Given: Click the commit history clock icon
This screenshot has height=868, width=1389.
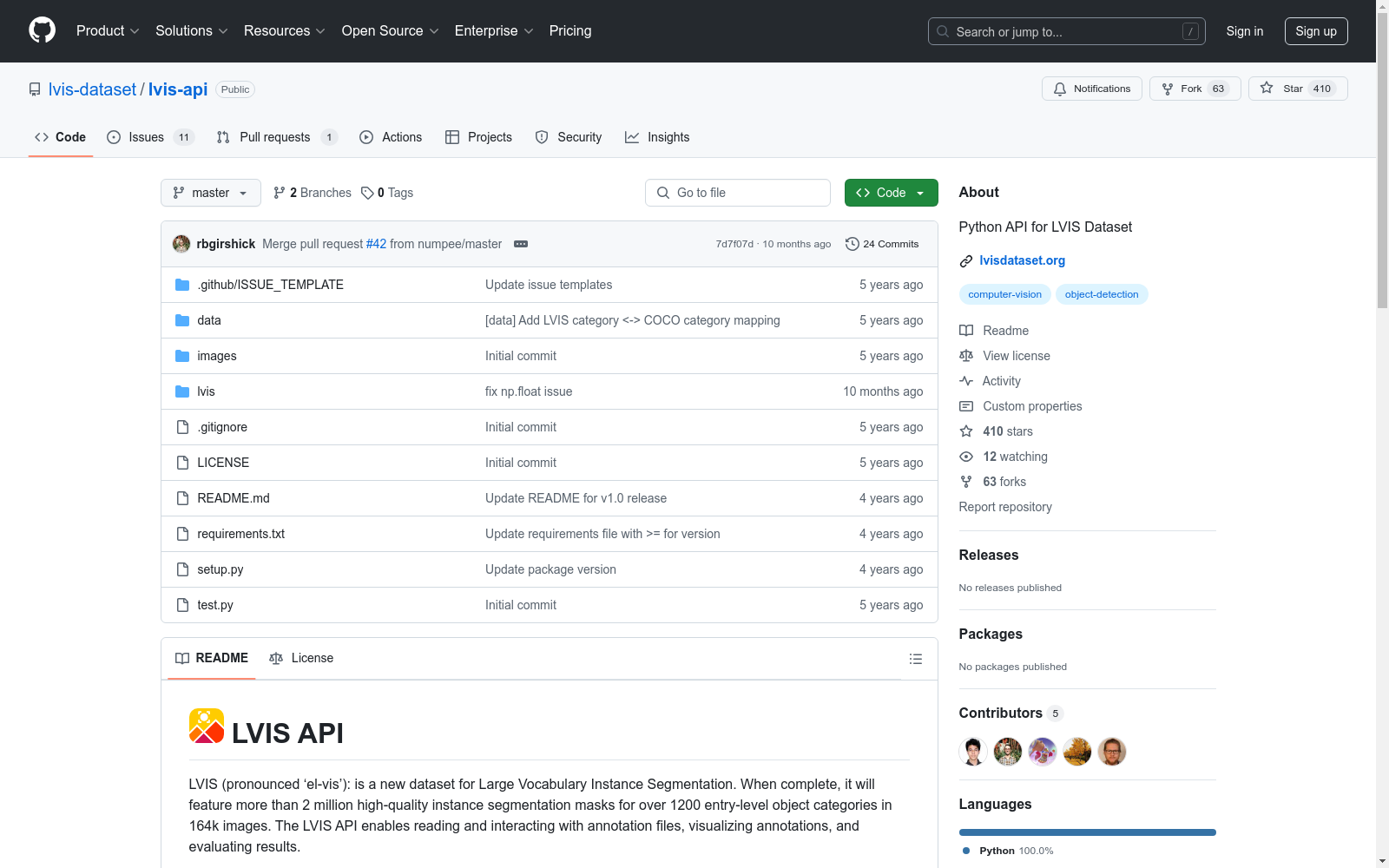Looking at the screenshot, I should [852, 244].
